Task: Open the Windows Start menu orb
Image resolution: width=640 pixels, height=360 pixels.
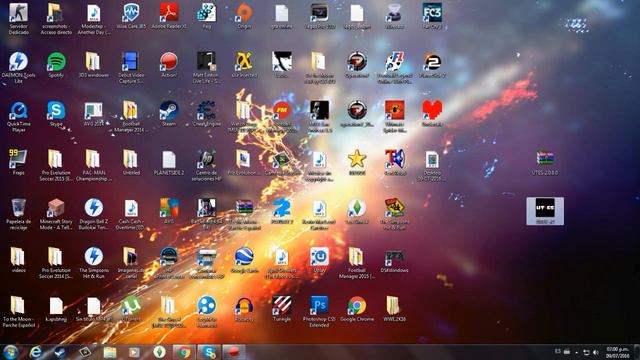Action: tap(10, 352)
